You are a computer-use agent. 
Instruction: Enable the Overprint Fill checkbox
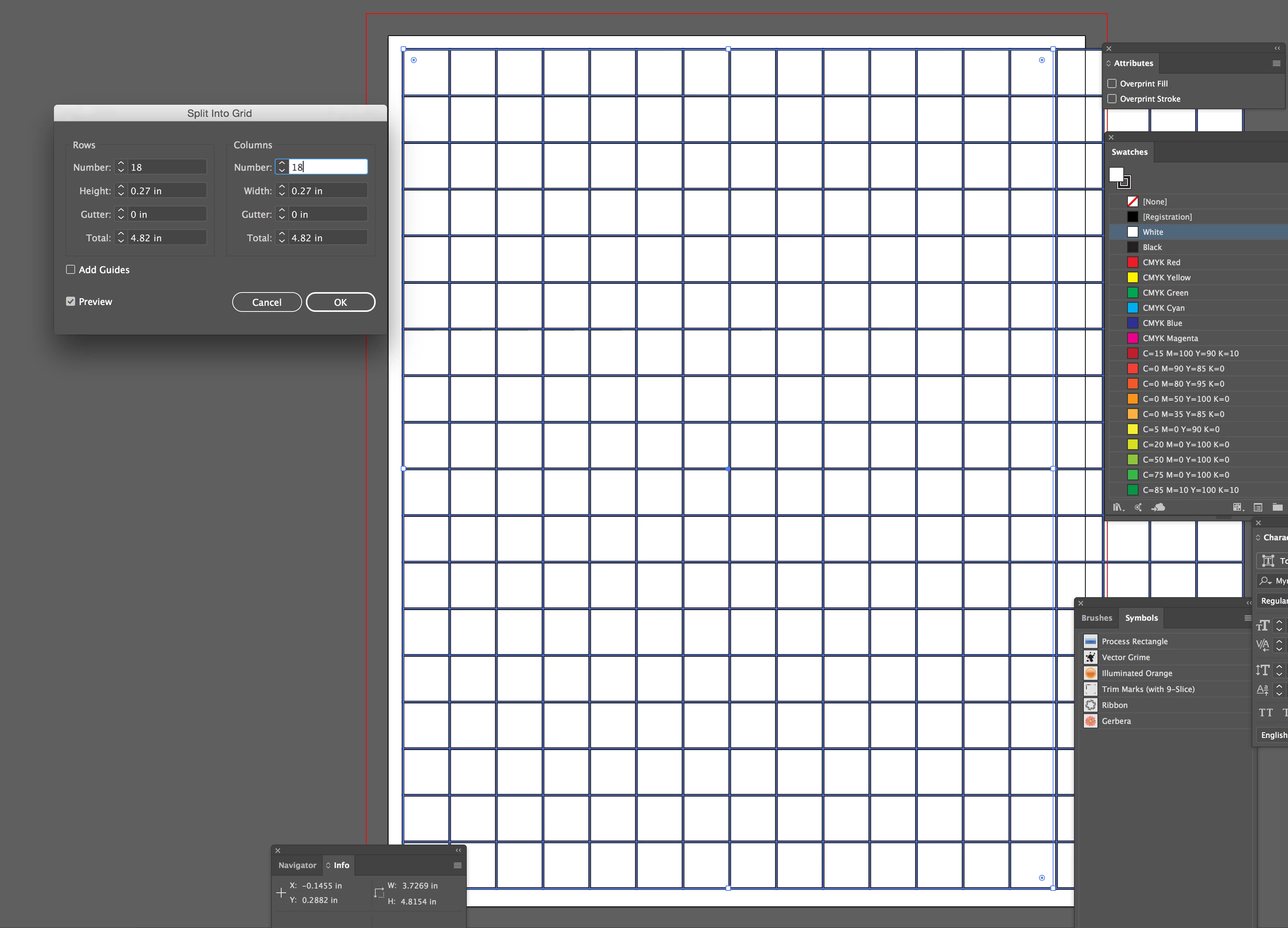pyautogui.click(x=1112, y=83)
